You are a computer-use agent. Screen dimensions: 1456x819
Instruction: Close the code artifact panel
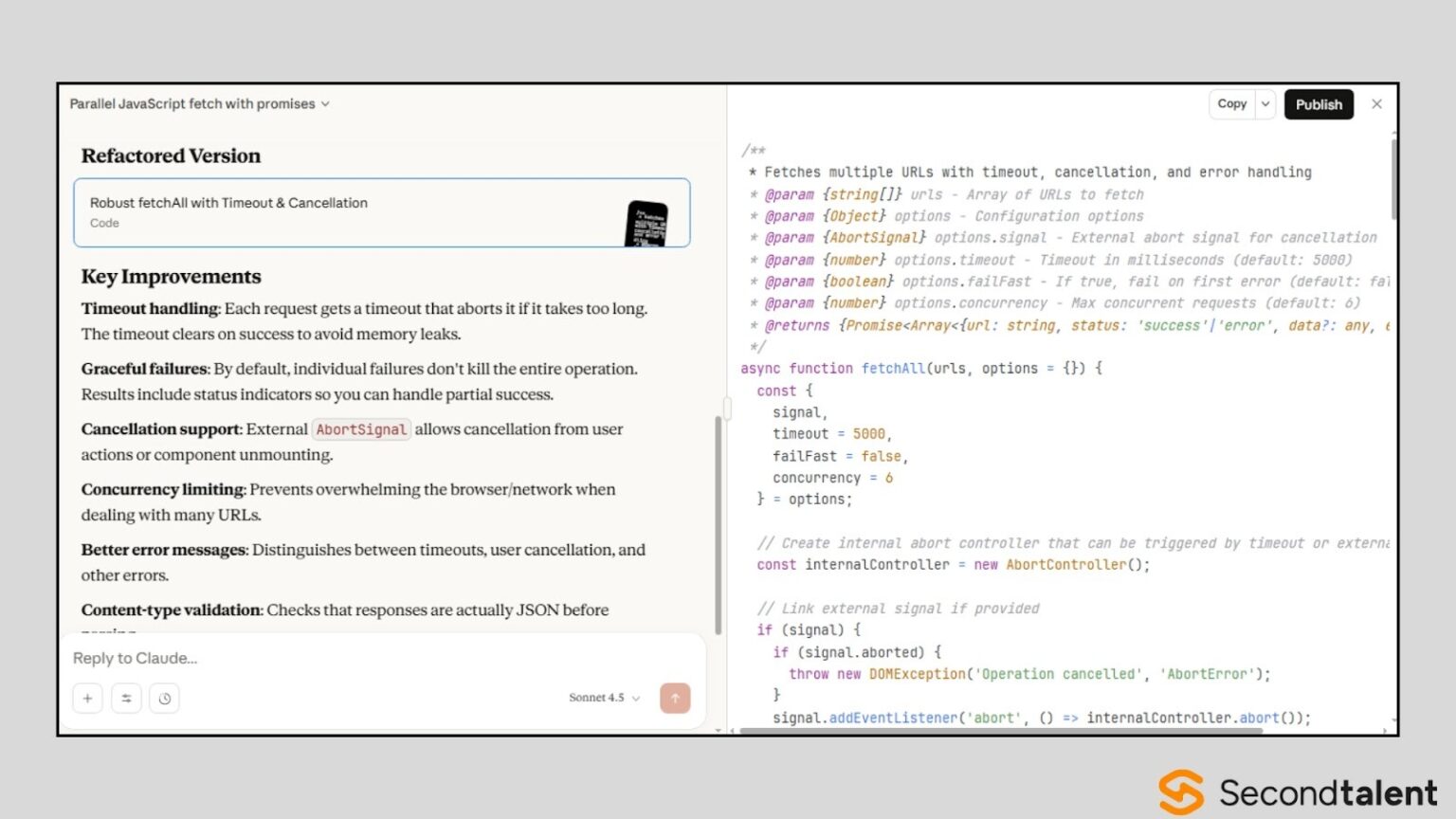(1376, 104)
